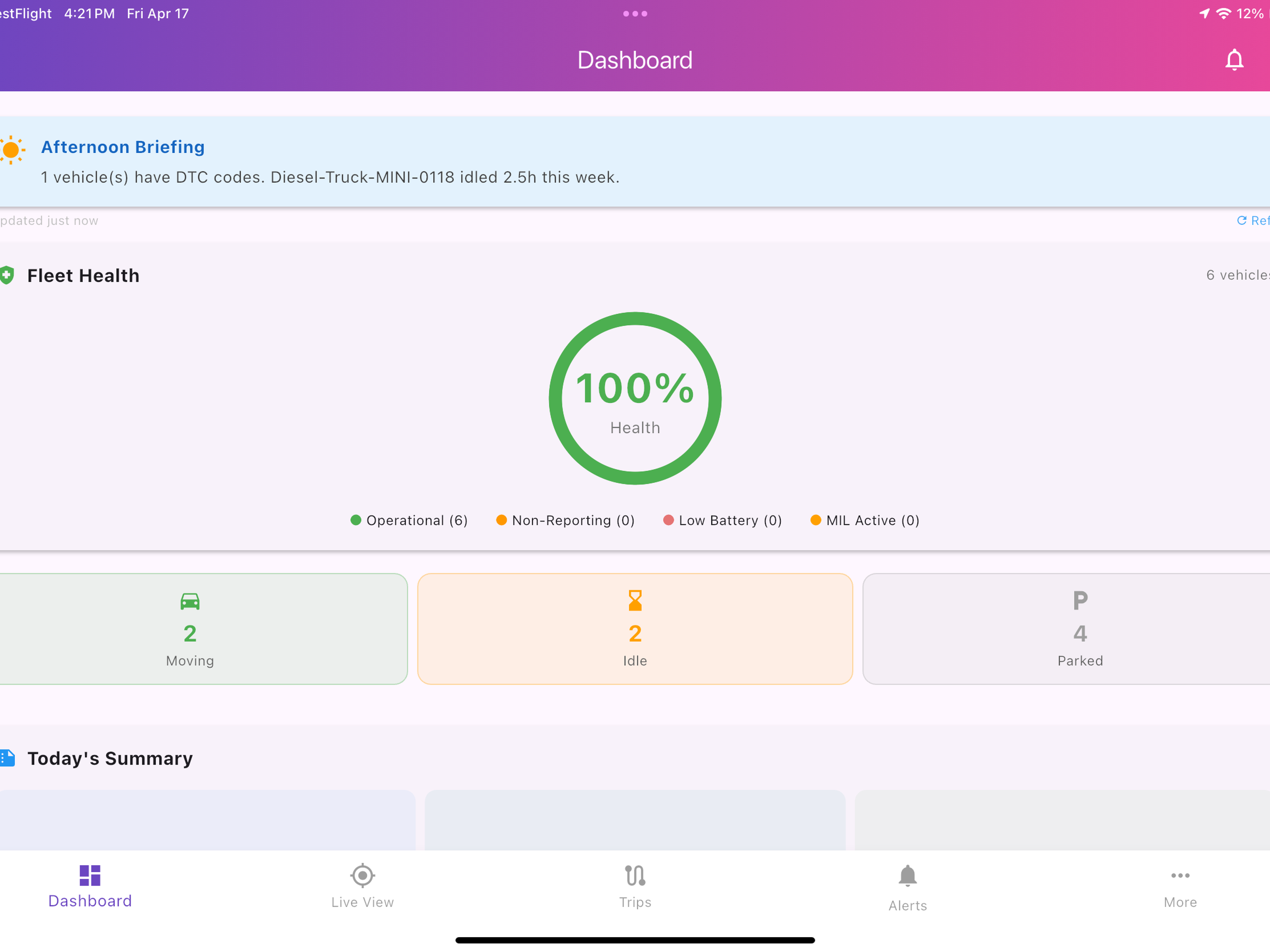Tap the Wi-Fi status icon

coord(1224,13)
